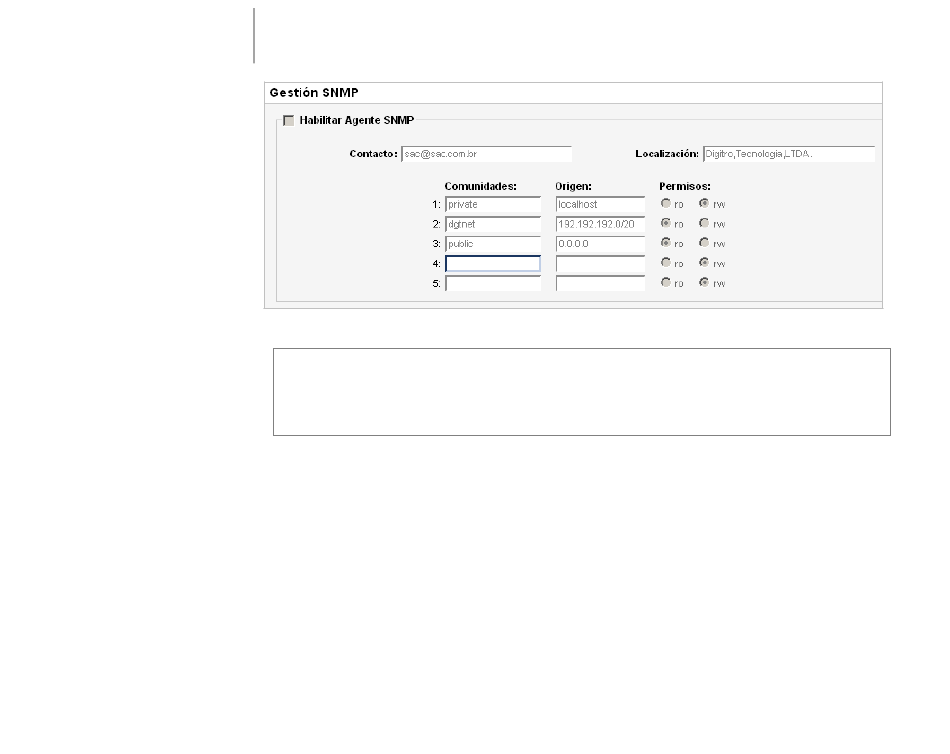Choose 'ro' radio for public community
Screen dimensions: 950x754
pos(666,243)
